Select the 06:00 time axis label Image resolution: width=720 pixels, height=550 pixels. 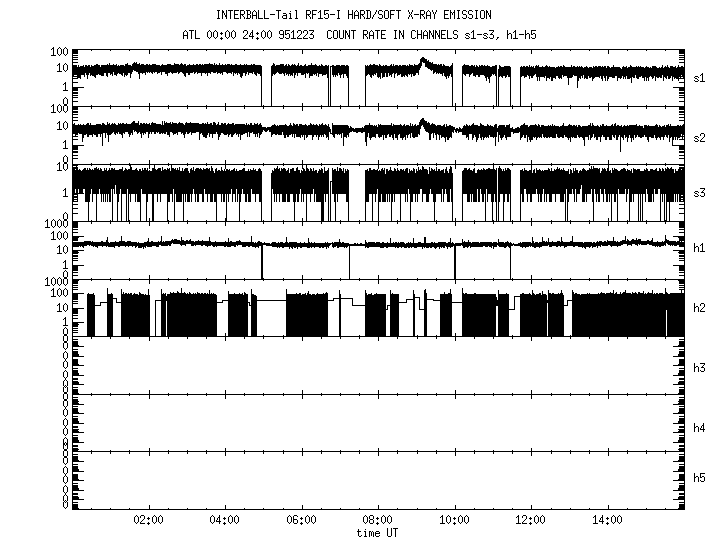[x=301, y=521]
